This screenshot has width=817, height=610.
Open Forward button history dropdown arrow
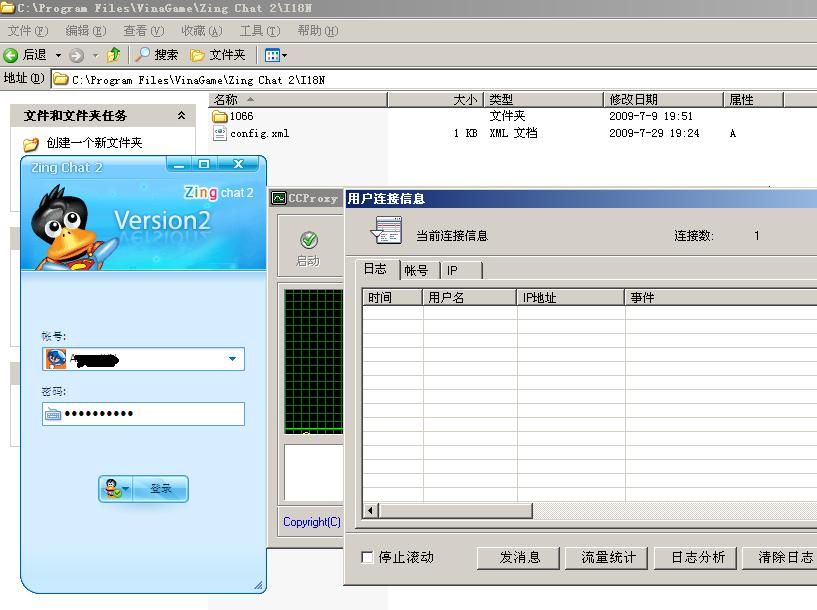[x=95, y=55]
